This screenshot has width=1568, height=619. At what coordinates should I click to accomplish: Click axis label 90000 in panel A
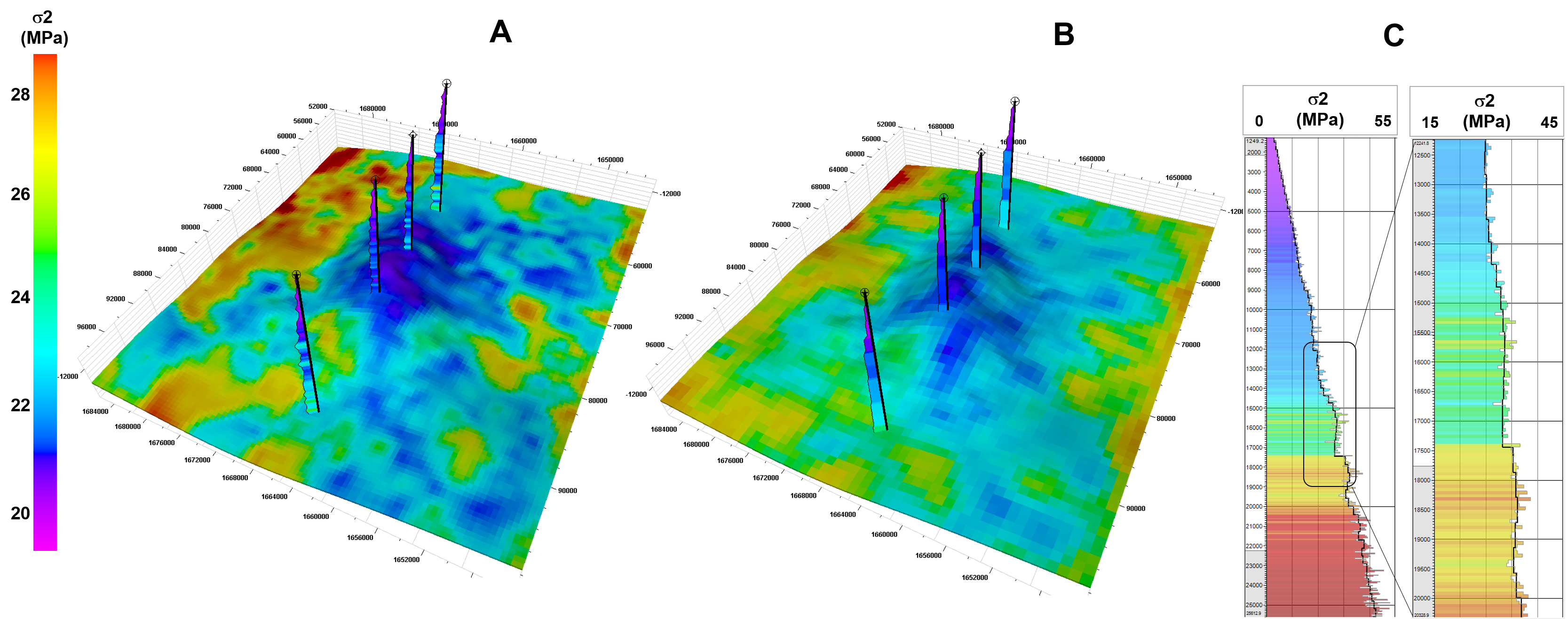(567, 491)
